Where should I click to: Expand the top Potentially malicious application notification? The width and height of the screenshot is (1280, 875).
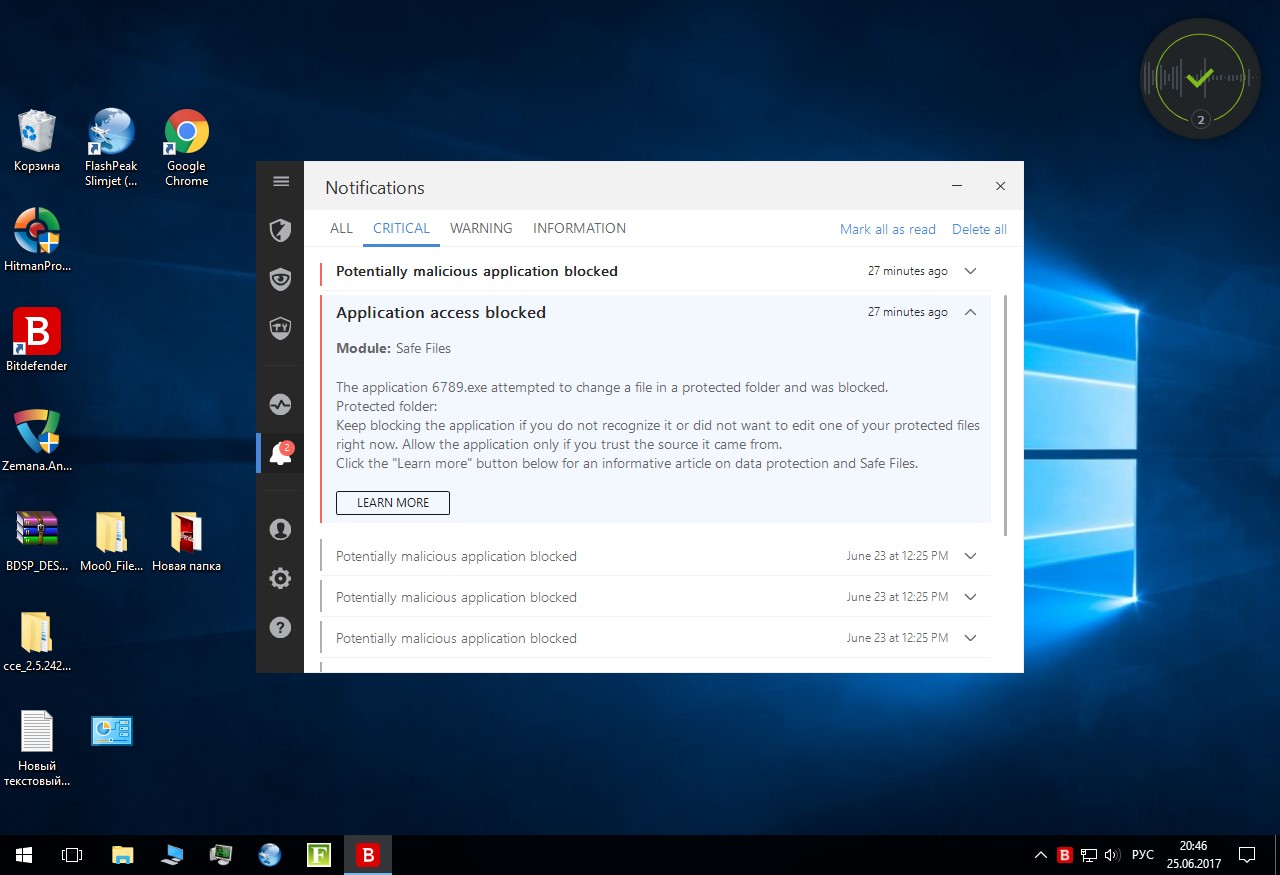tap(970, 271)
